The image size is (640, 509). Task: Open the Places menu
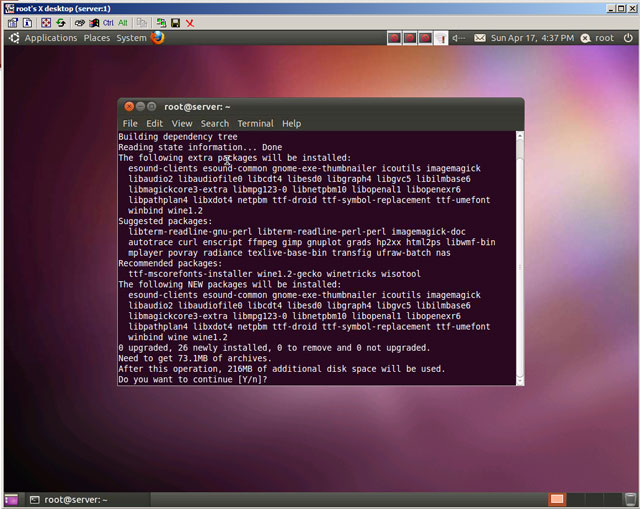click(97, 38)
